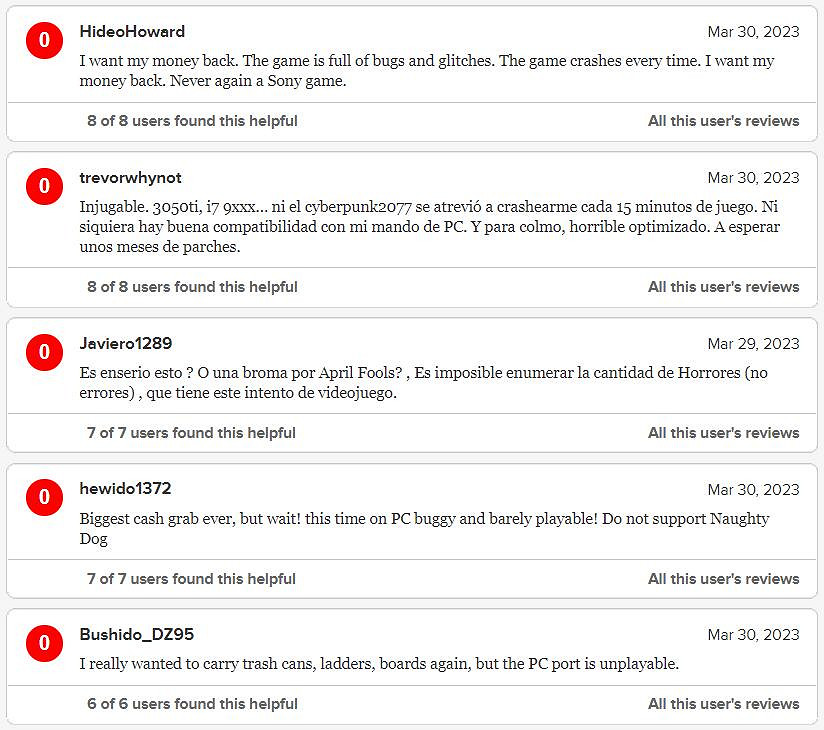The width and height of the screenshot is (824, 730).
Task: Click the Mar 29, 2023 review date
Action: 753,344
